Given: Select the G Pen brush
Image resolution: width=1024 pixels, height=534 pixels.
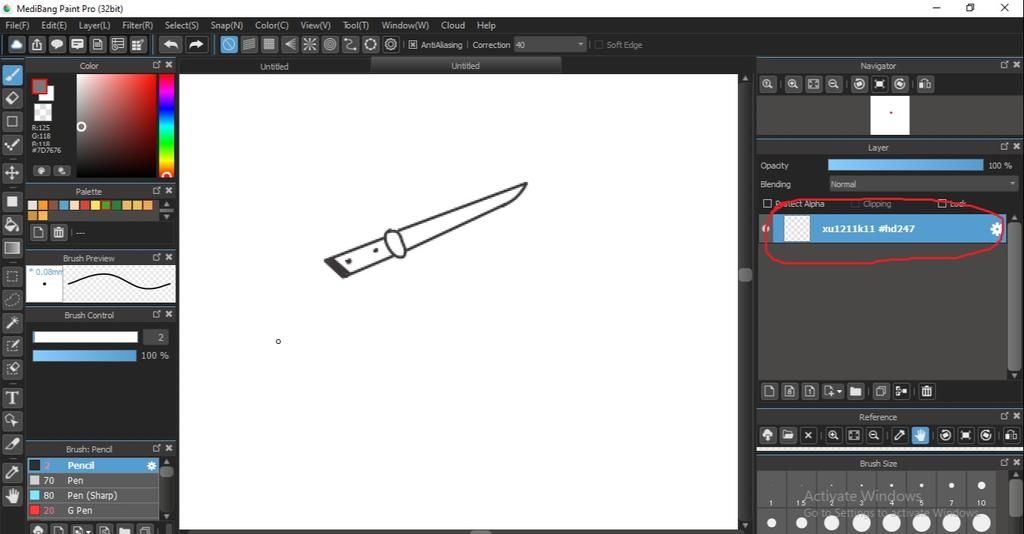Looking at the screenshot, I should [x=93, y=510].
